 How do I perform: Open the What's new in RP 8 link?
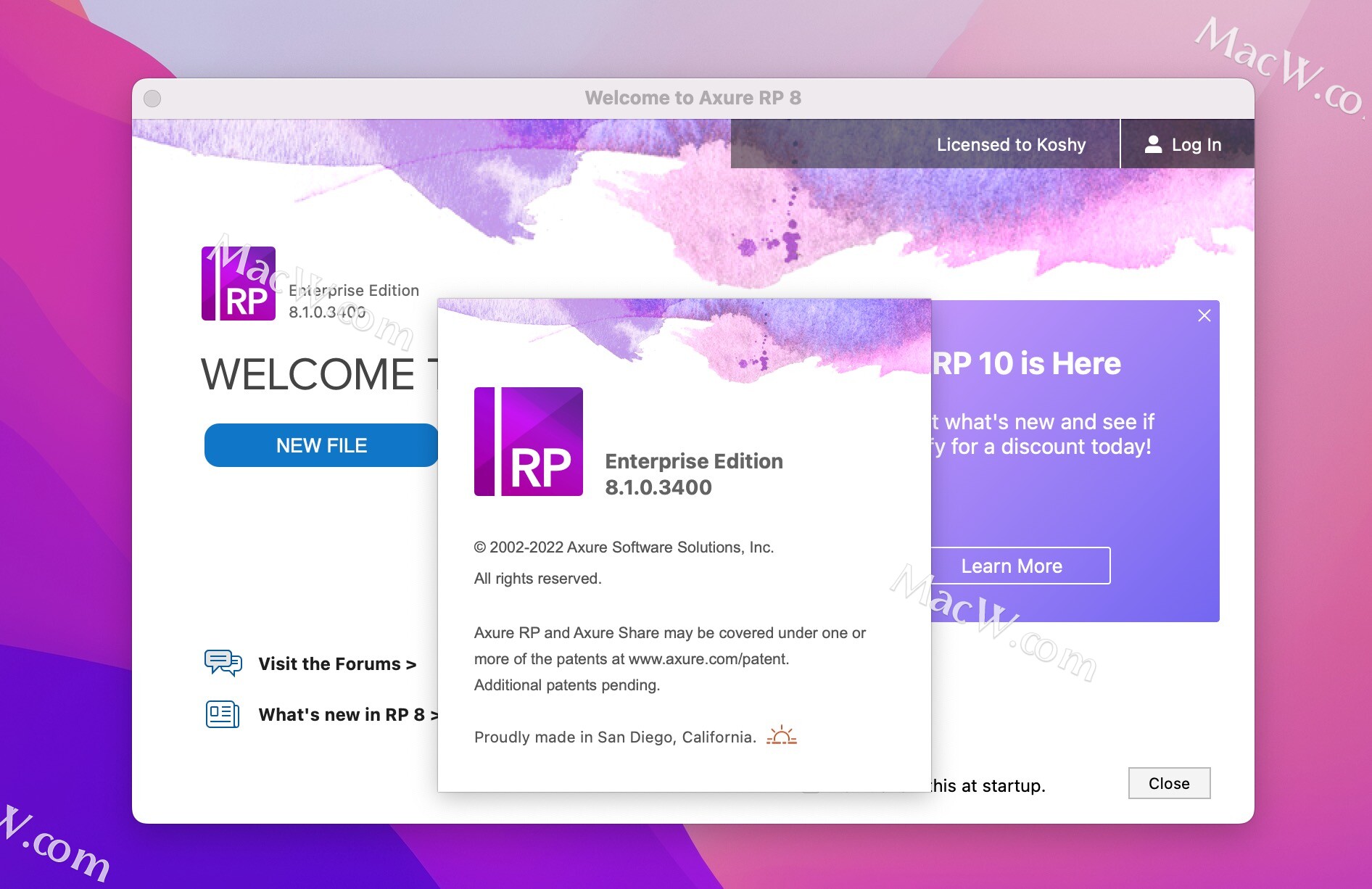(x=348, y=714)
